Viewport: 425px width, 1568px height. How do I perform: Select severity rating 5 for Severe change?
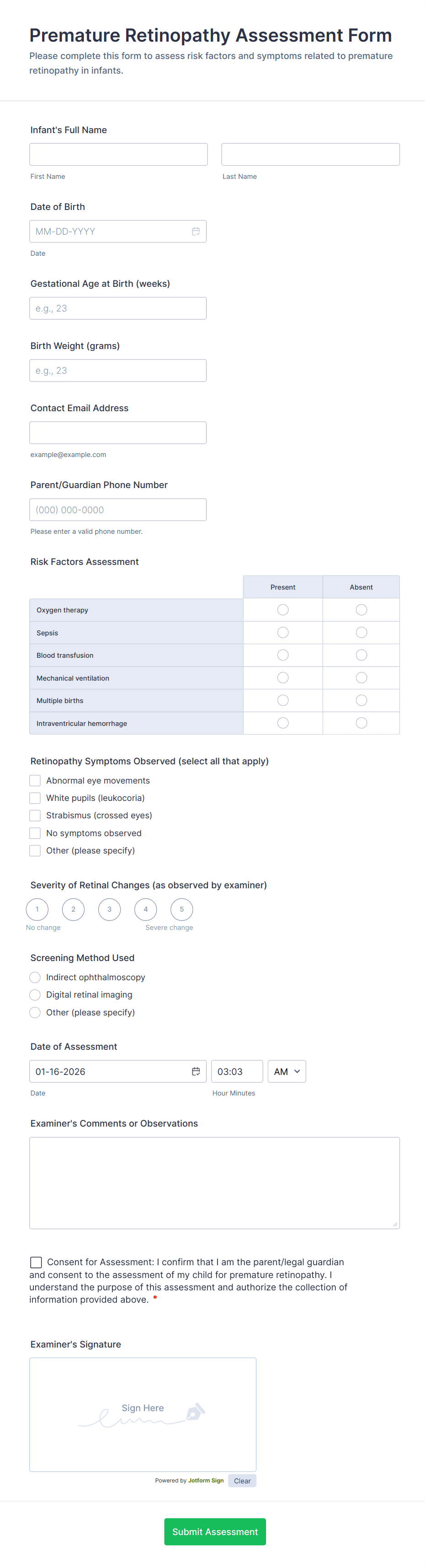tap(182, 909)
